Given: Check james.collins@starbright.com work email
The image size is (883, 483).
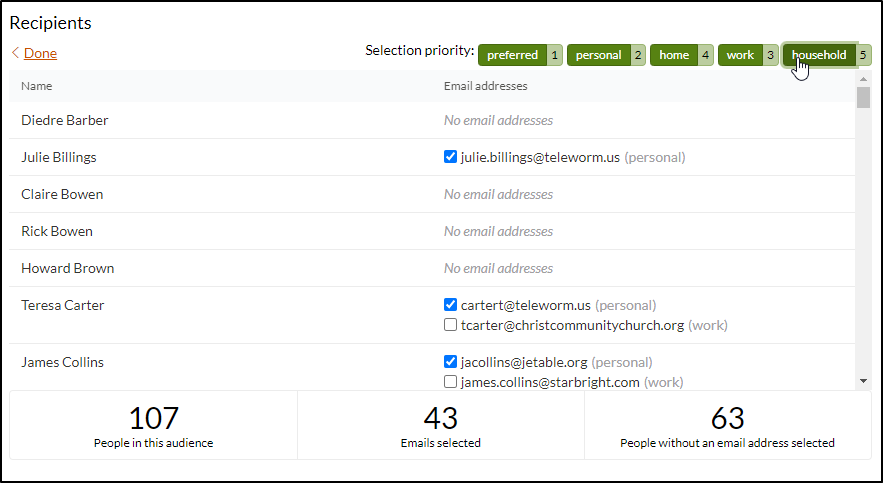Looking at the screenshot, I should pos(450,382).
